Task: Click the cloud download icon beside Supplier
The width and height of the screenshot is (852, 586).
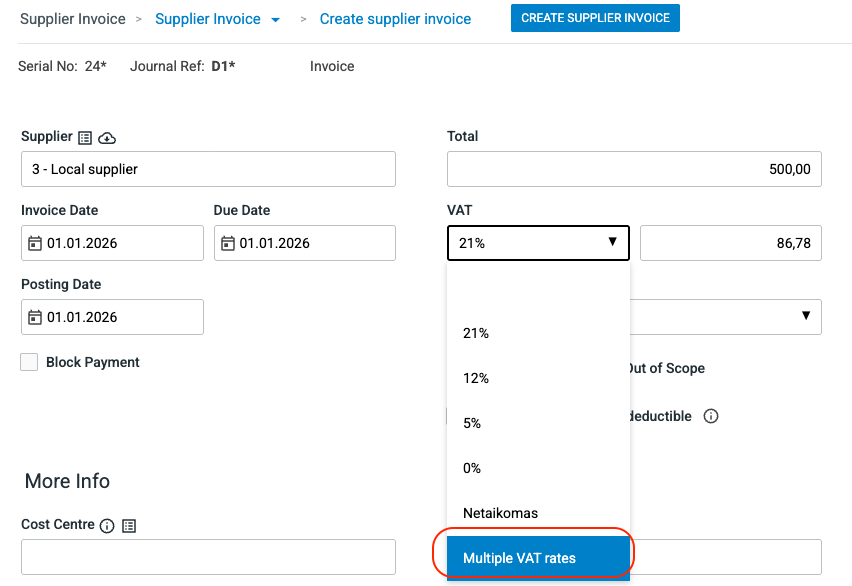Action: coord(107,138)
